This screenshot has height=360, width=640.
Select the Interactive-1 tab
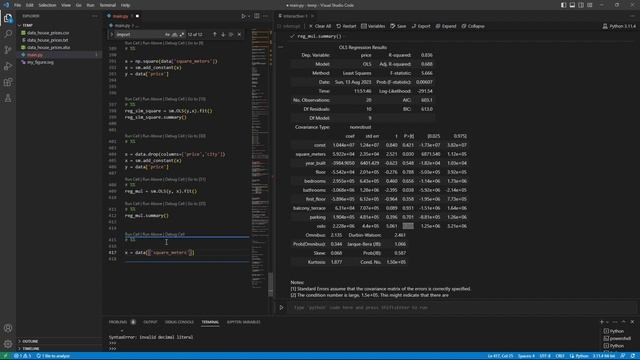tap(295, 16)
